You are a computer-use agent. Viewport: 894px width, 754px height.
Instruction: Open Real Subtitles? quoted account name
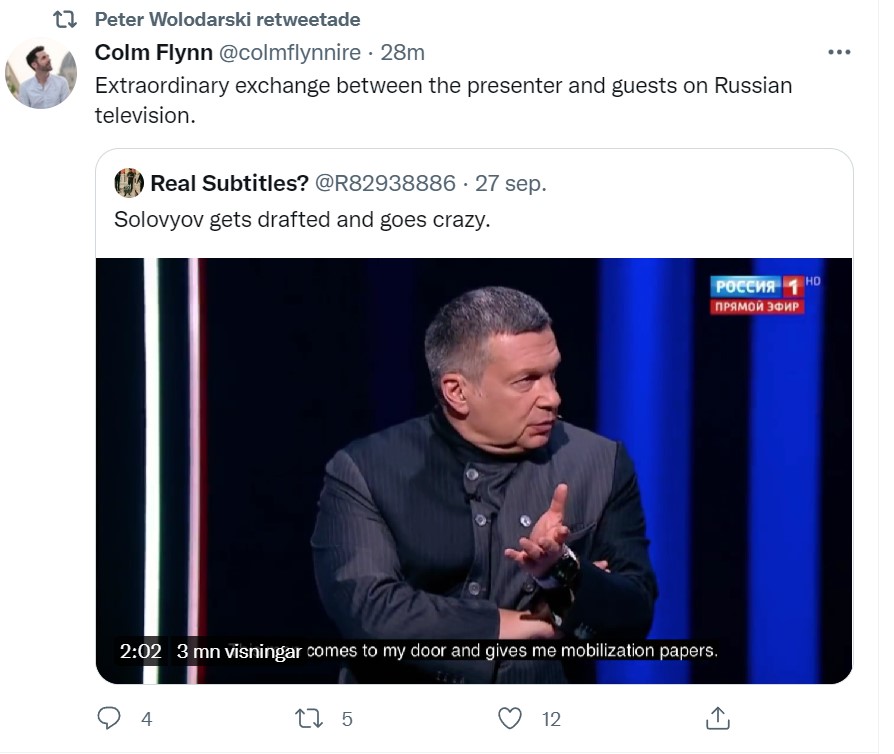coord(229,183)
